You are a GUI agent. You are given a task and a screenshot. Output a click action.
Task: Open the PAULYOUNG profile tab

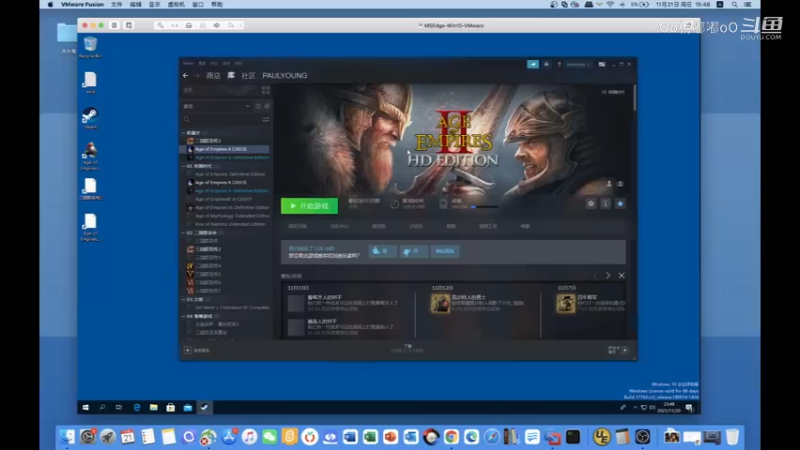tap(285, 76)
